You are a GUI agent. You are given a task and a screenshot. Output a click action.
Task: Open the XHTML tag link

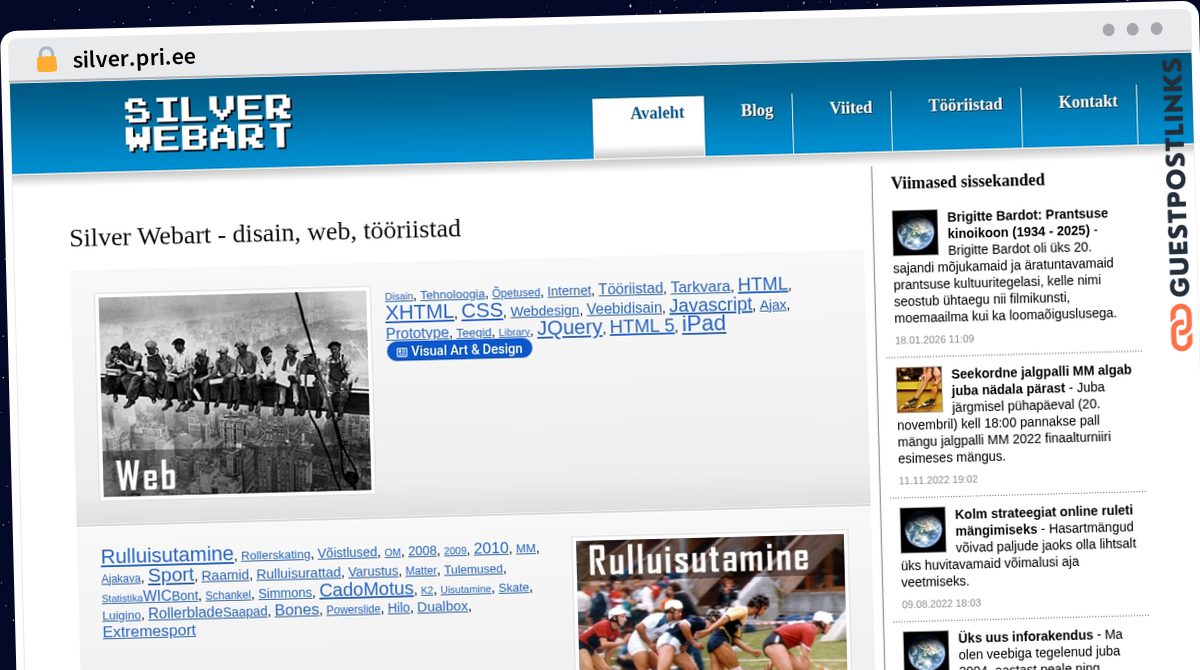tap(420, 312)
